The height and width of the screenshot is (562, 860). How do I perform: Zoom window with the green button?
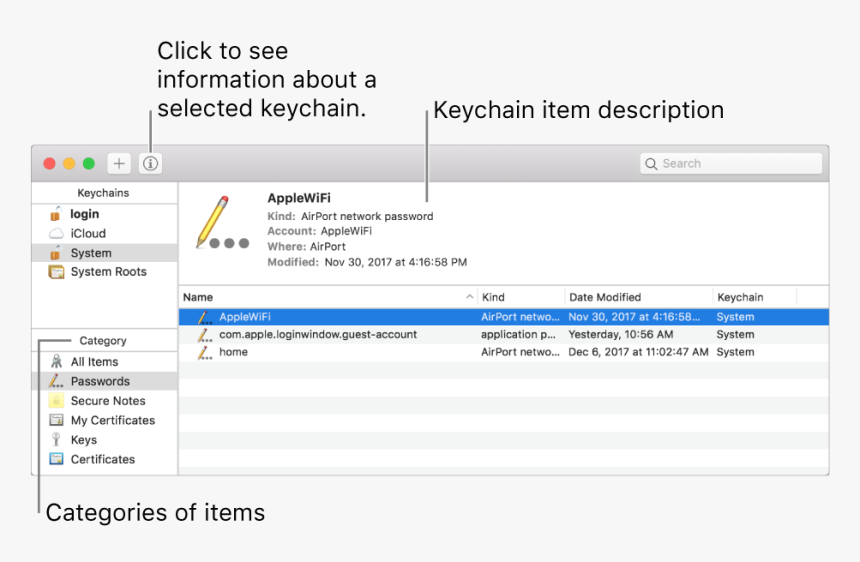pyautogui.click(x=88, y=163)
